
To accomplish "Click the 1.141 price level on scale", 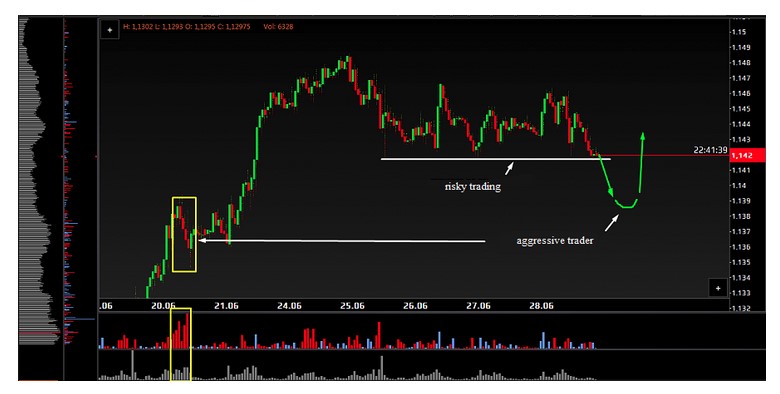I will coord(741,170).
